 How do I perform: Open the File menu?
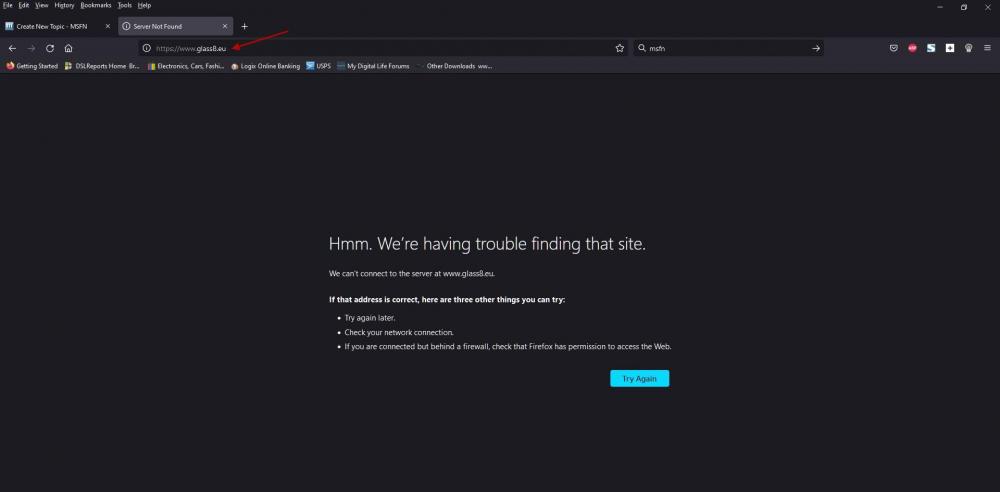point(8,5)
